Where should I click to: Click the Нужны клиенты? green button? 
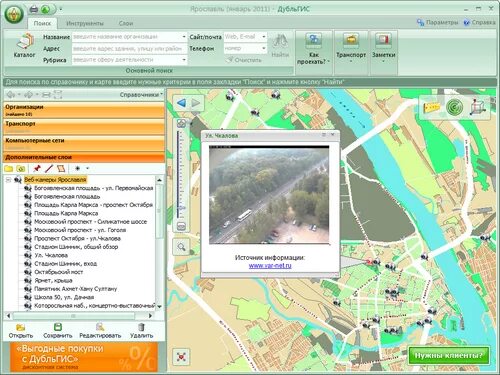[x=449, y=356]
